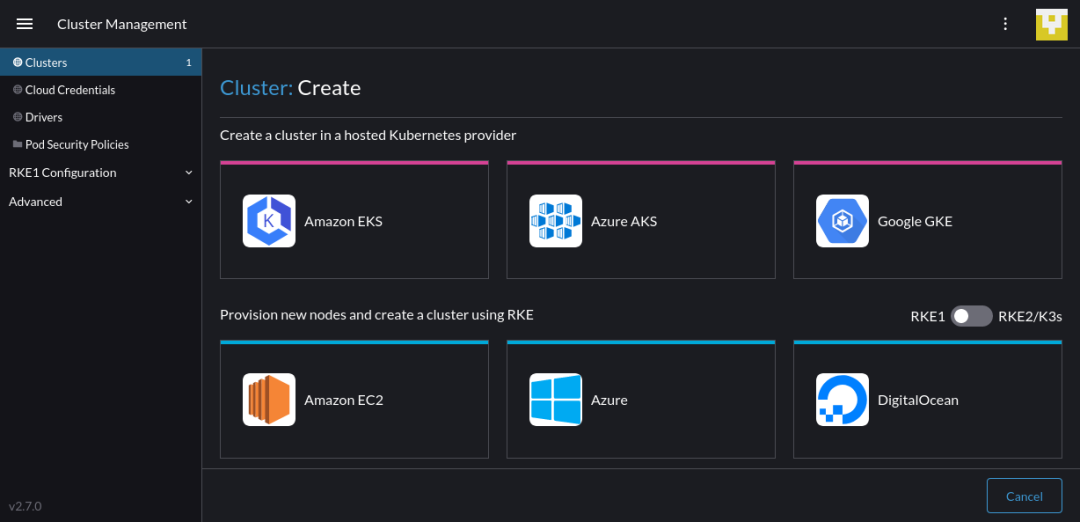Click the Cancel button
The image size is (1080, 522).
click(1024, 496)
